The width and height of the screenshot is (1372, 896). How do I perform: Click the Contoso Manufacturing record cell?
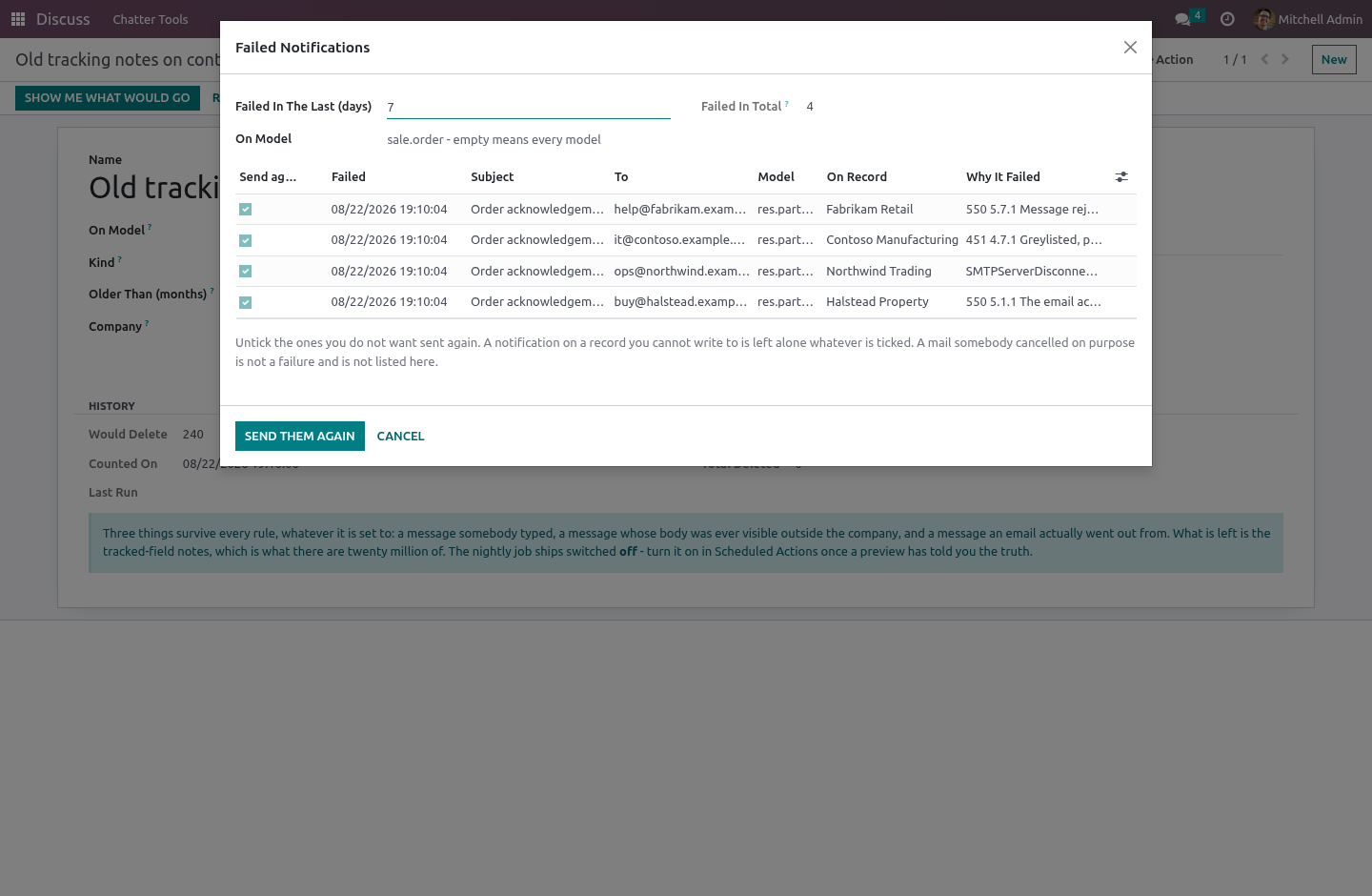coord(893,240)
